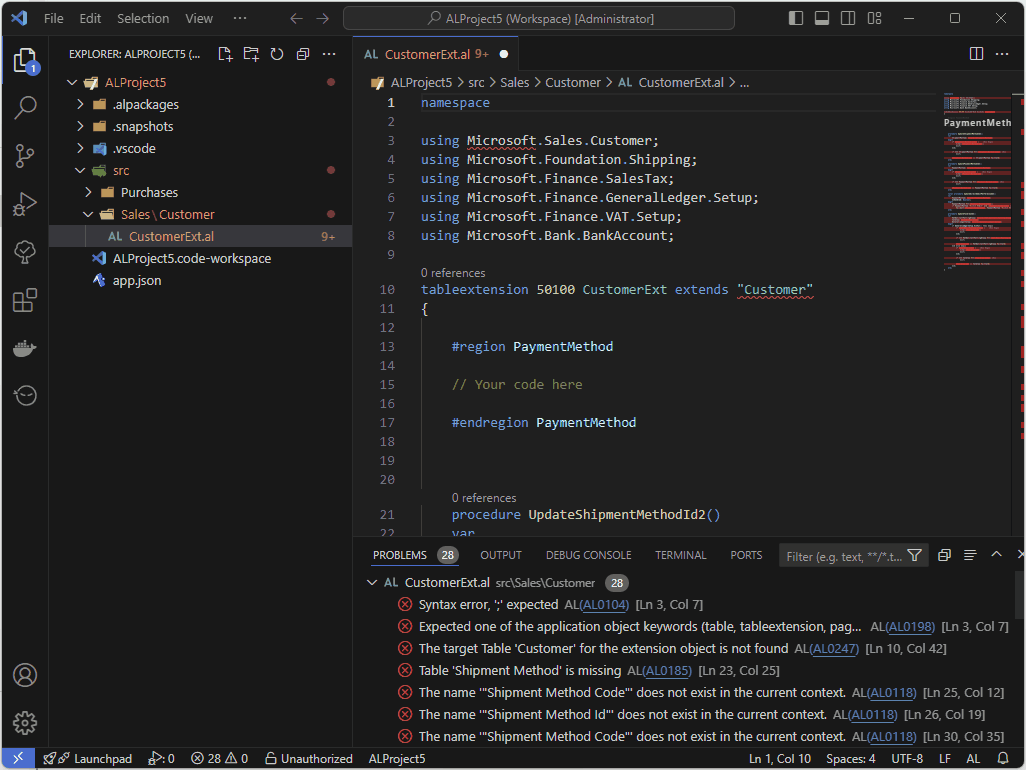Expand the .snapshots folder

[80, 126]
